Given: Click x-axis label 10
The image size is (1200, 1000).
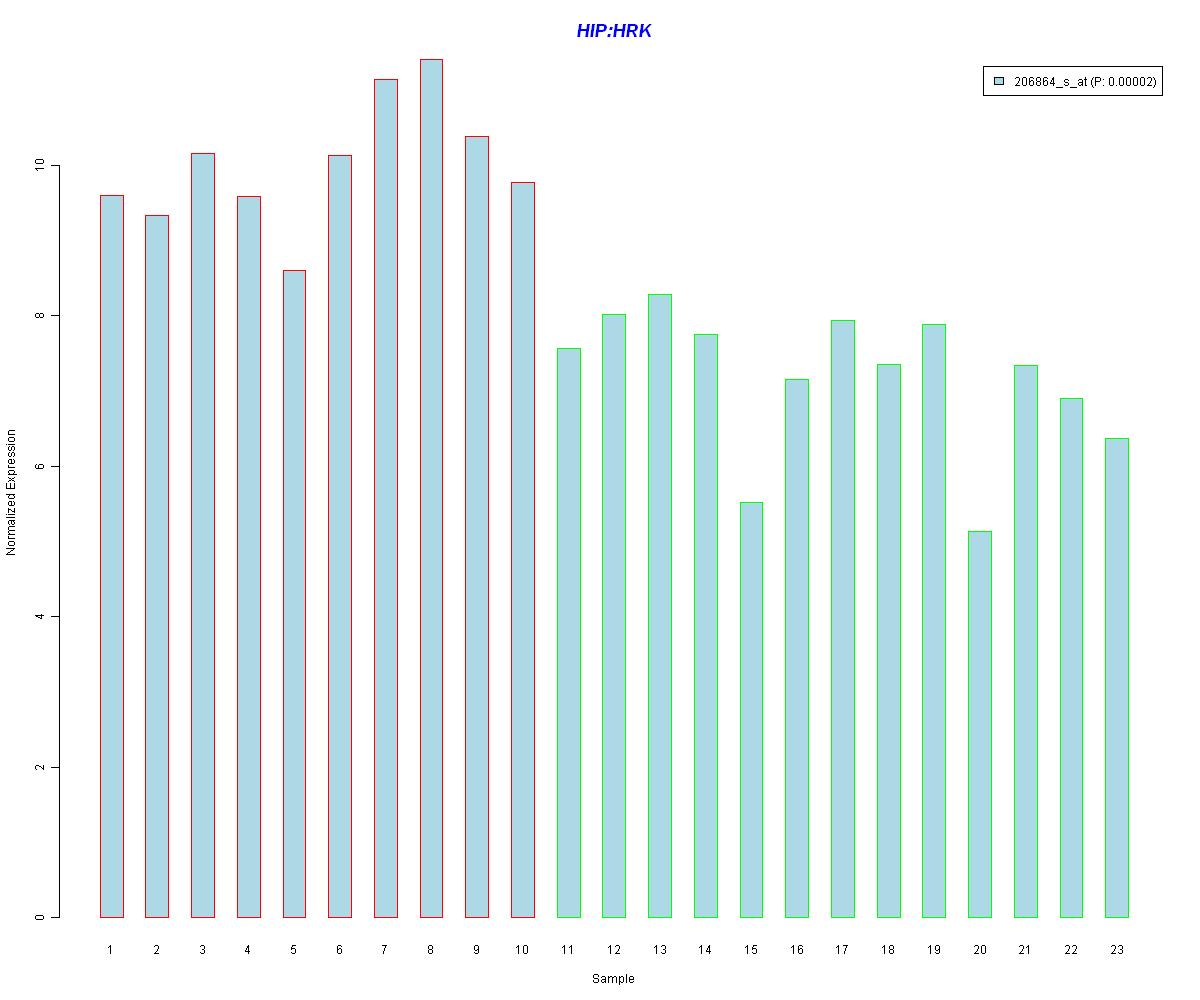Looking at the screenshot, I should (x=522, y=949).
